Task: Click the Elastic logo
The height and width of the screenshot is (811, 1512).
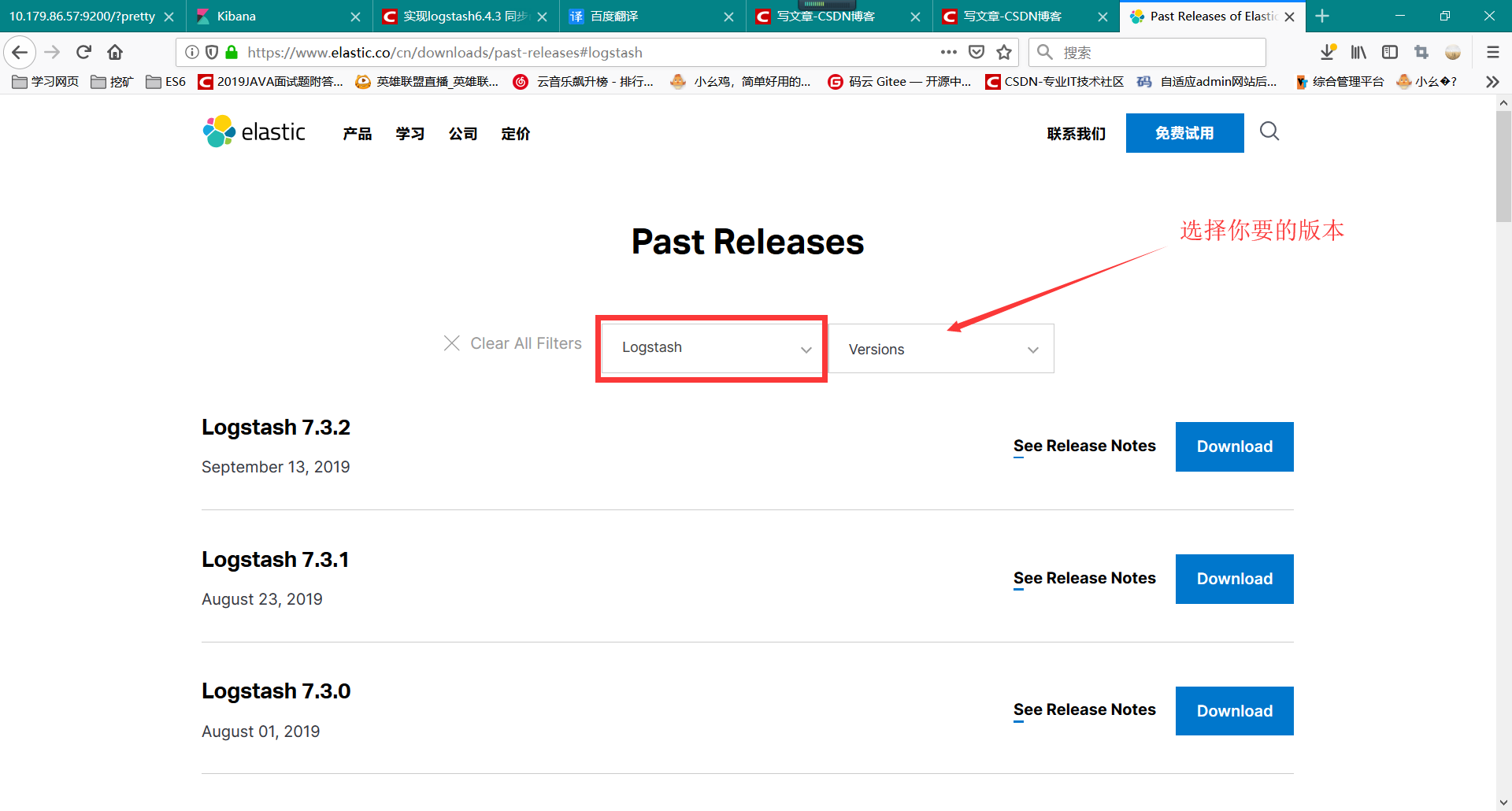Action: click(254, 131)
